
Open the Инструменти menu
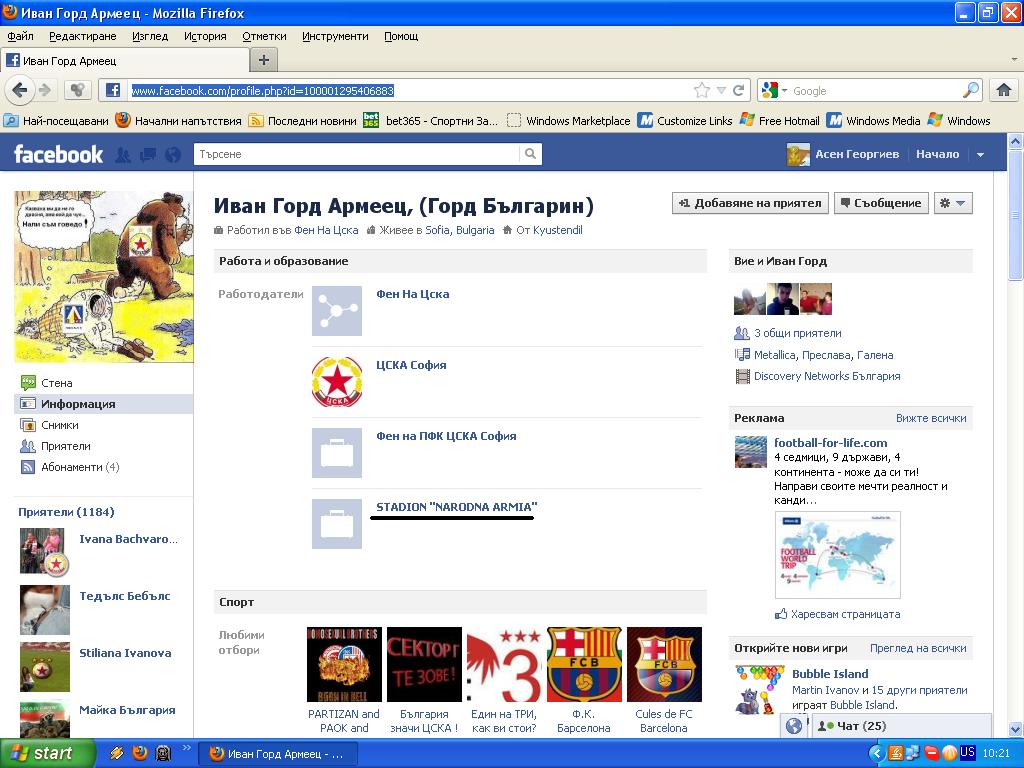(x=335, y=36)
